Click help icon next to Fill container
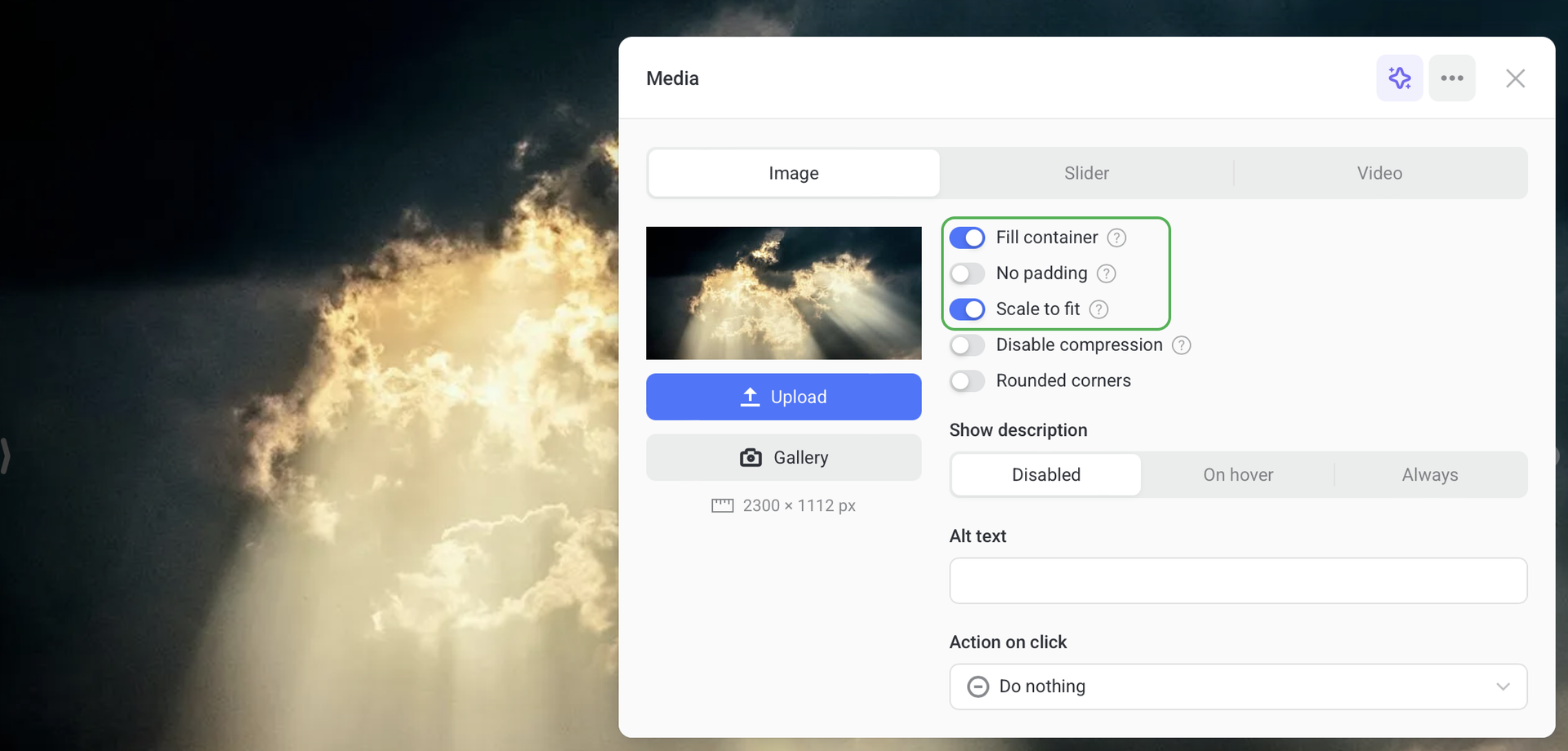 pos(1116,238)
